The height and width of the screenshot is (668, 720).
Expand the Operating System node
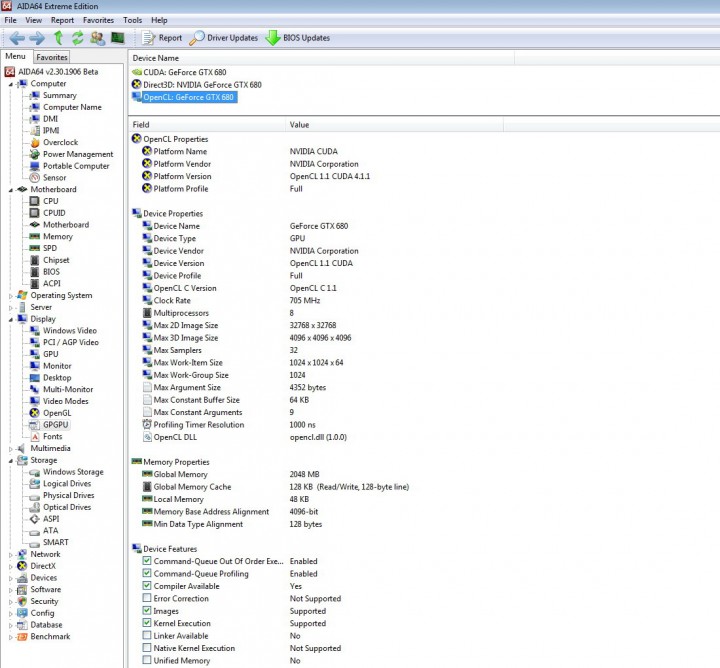11,296
